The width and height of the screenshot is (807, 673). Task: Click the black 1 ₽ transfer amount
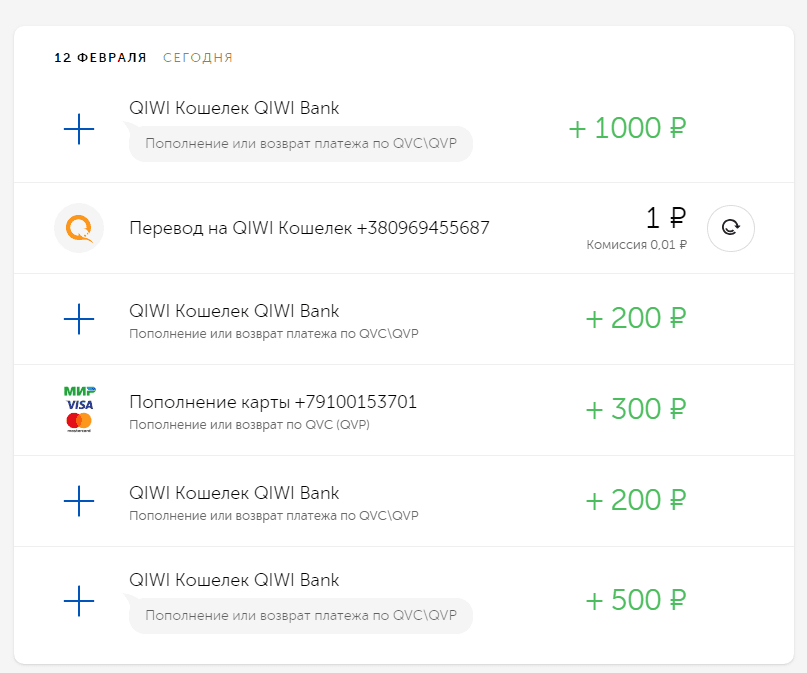665,218
